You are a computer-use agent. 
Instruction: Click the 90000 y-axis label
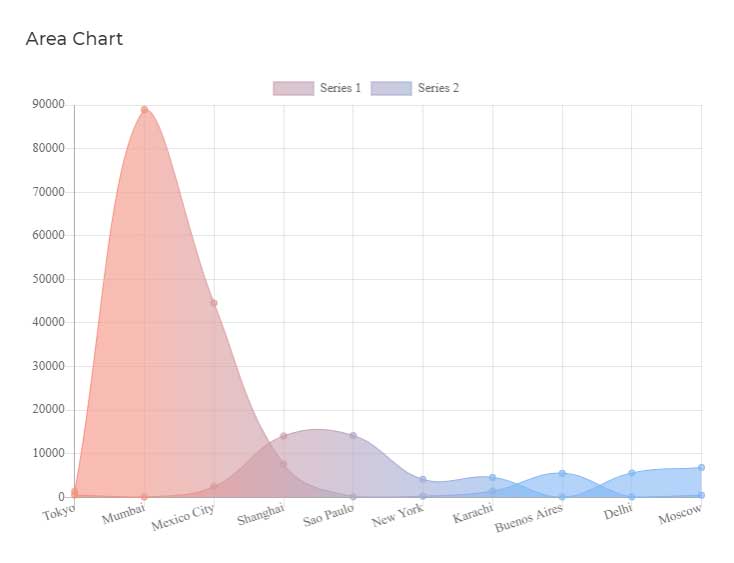pos(48,104)
